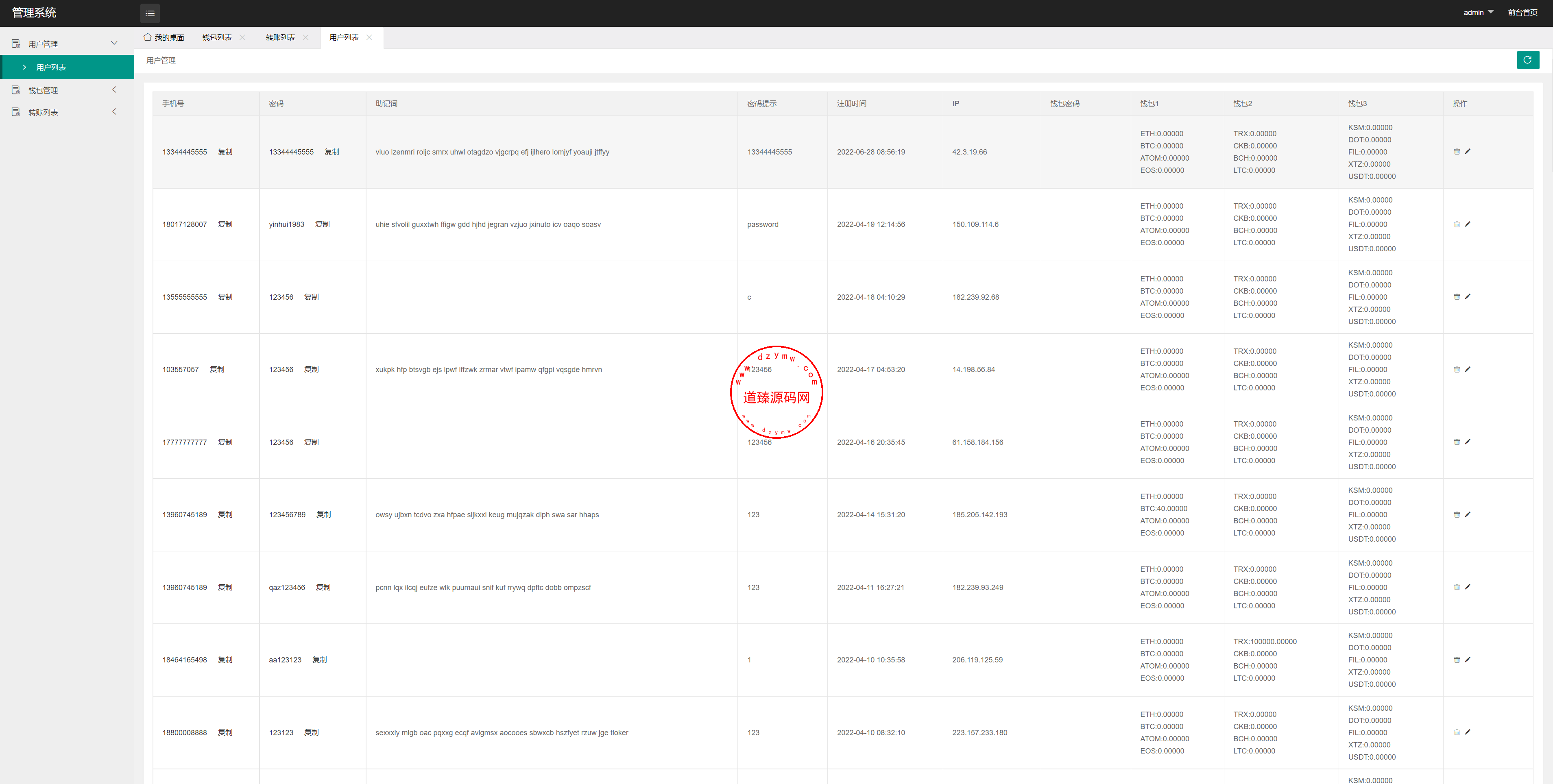Copy password qaz123456
The height and width of the screenshot is (784, 1553).
pos(323,588)
